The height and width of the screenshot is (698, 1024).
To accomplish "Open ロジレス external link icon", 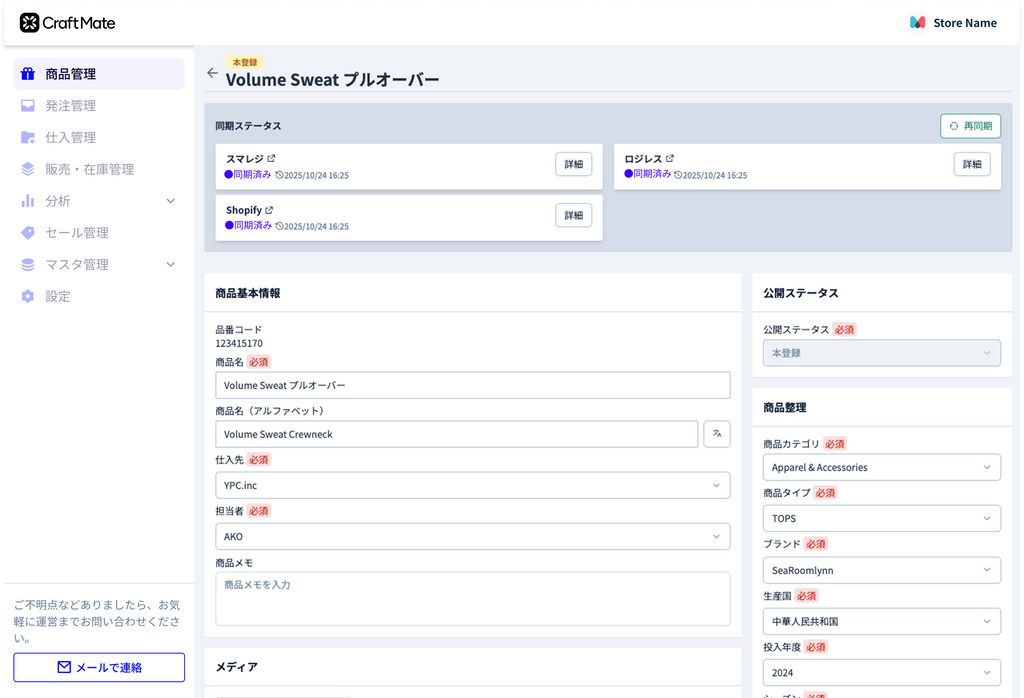I will (x=670, y=159).
